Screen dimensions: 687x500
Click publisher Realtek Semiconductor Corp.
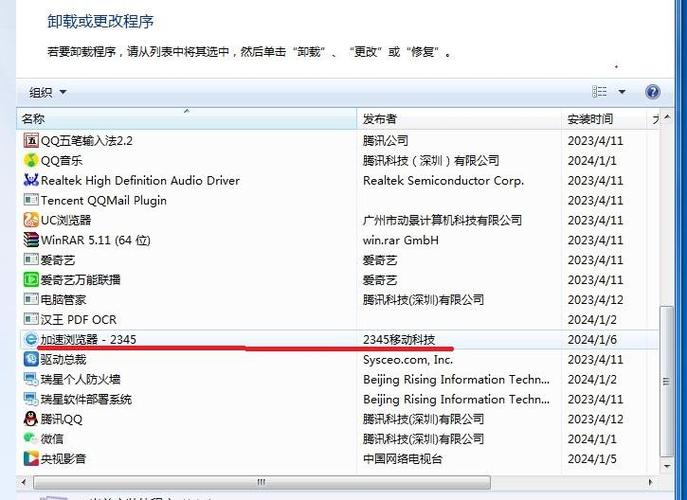tap(443, 180)
